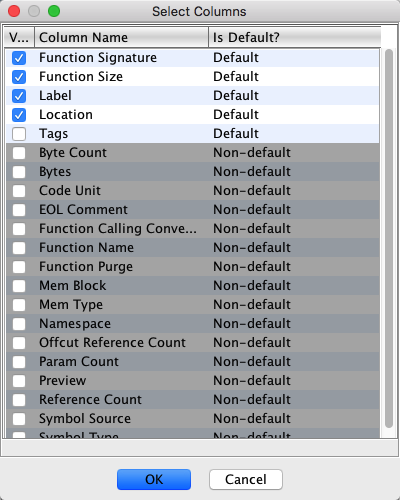The width and height of the screenshot is (400, 500).
Task: Click the V... visibility column header
Action: pyautogui.click(x=19, y=37)
